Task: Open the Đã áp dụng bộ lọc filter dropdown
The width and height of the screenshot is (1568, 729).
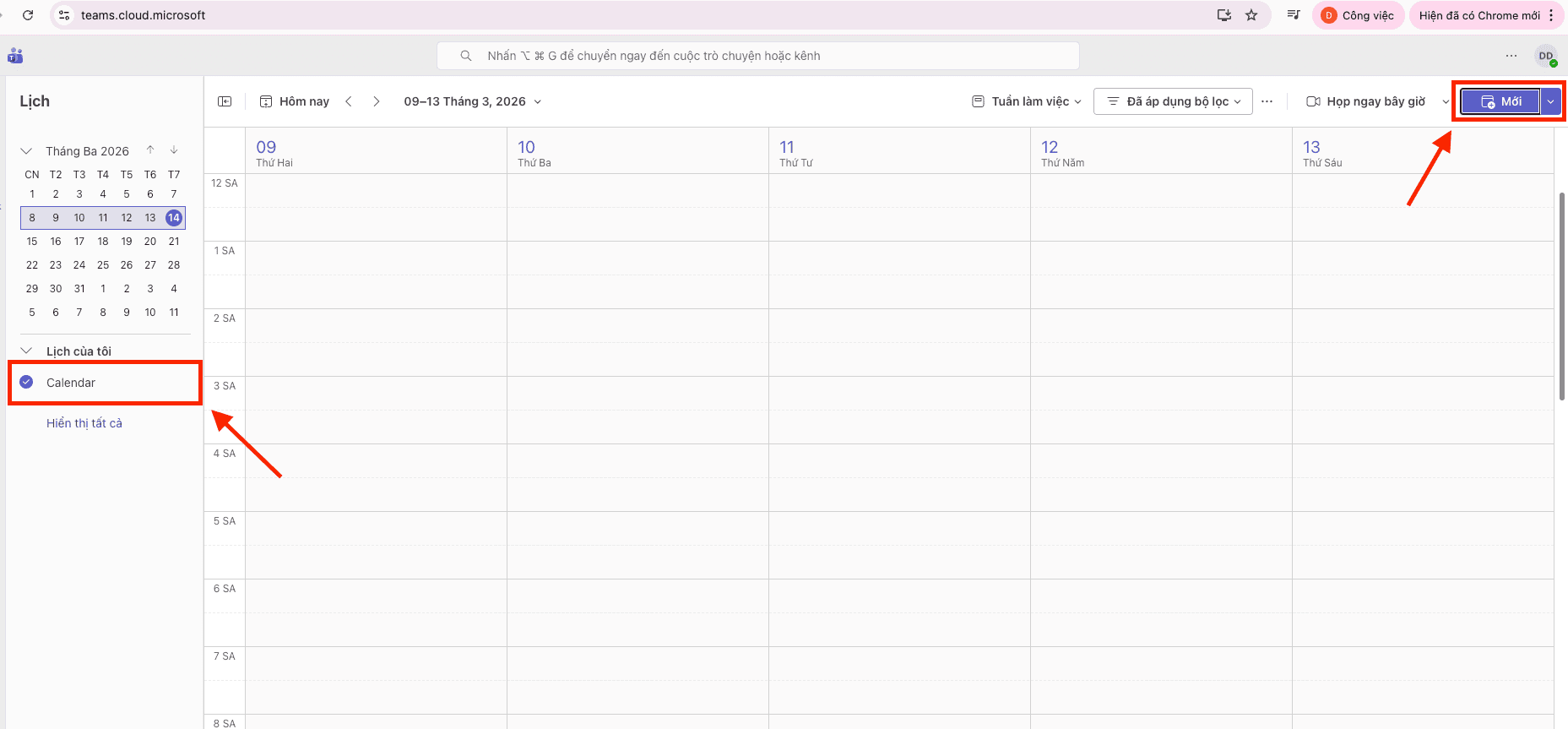Action: tap(1173, 101)
